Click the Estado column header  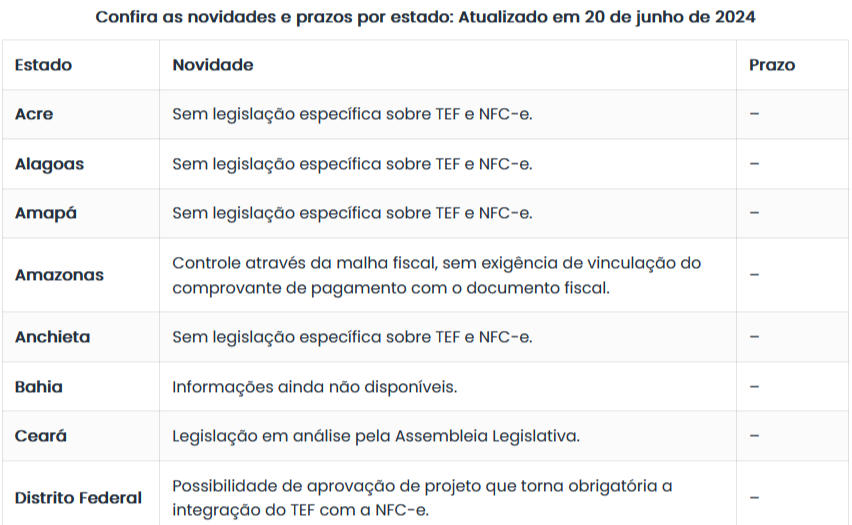tap(43, 65)
